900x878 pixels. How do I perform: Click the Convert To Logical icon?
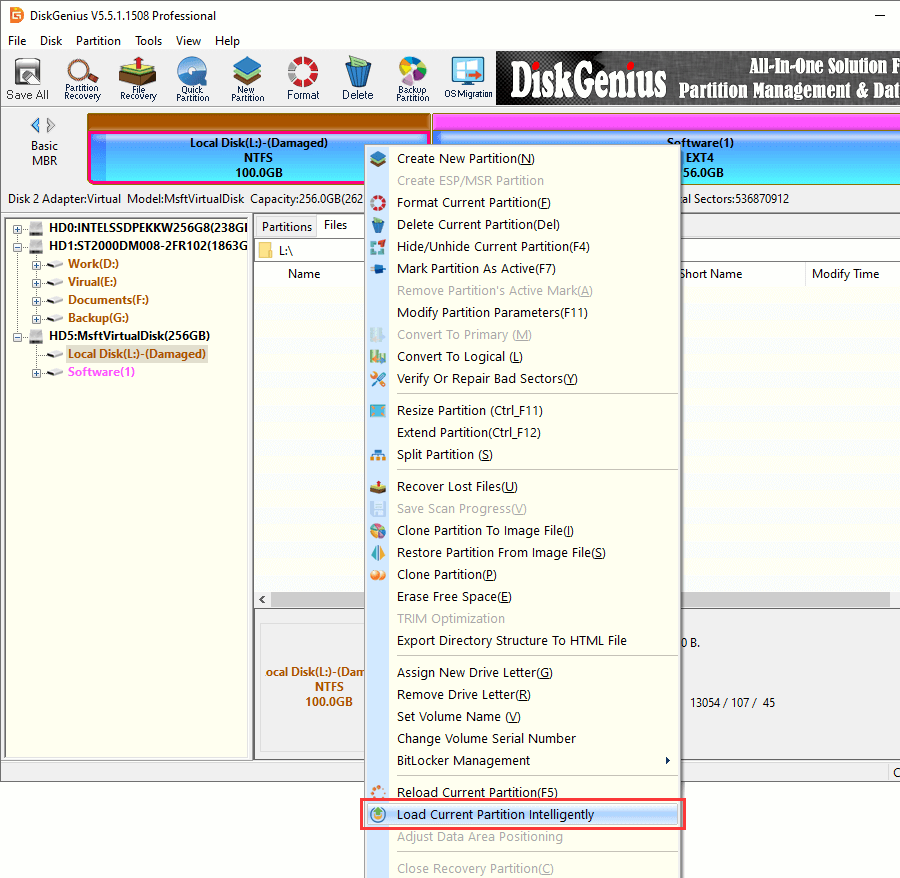pos(378,357)
